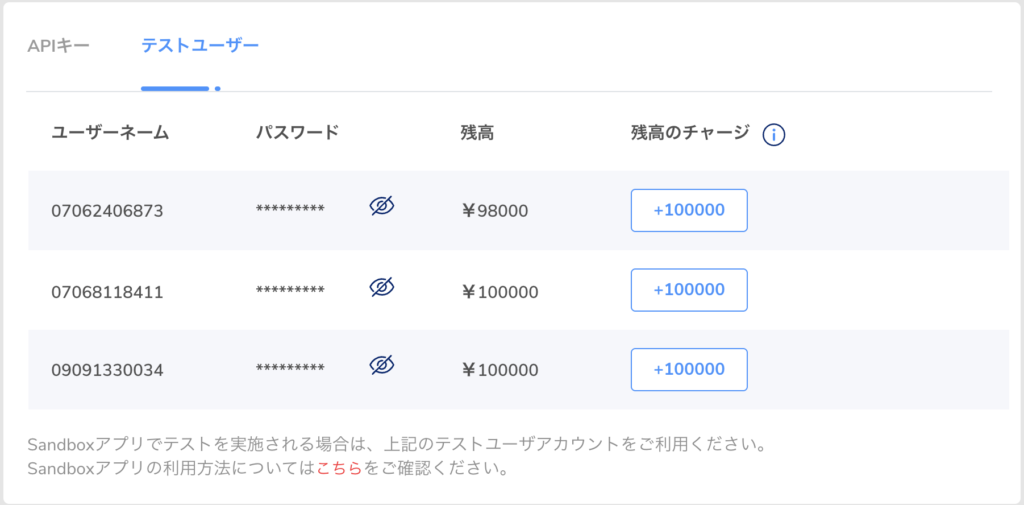The width and height of the screenshot is (1024, 505).
Task: Switch to the APIキー tab
Action: pos(60,46)
